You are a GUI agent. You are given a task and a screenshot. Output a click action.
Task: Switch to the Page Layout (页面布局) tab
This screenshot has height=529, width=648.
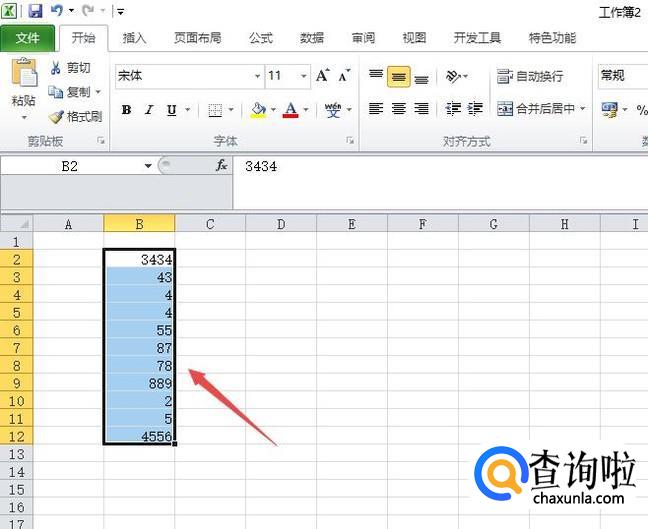[x=198, y=38]
